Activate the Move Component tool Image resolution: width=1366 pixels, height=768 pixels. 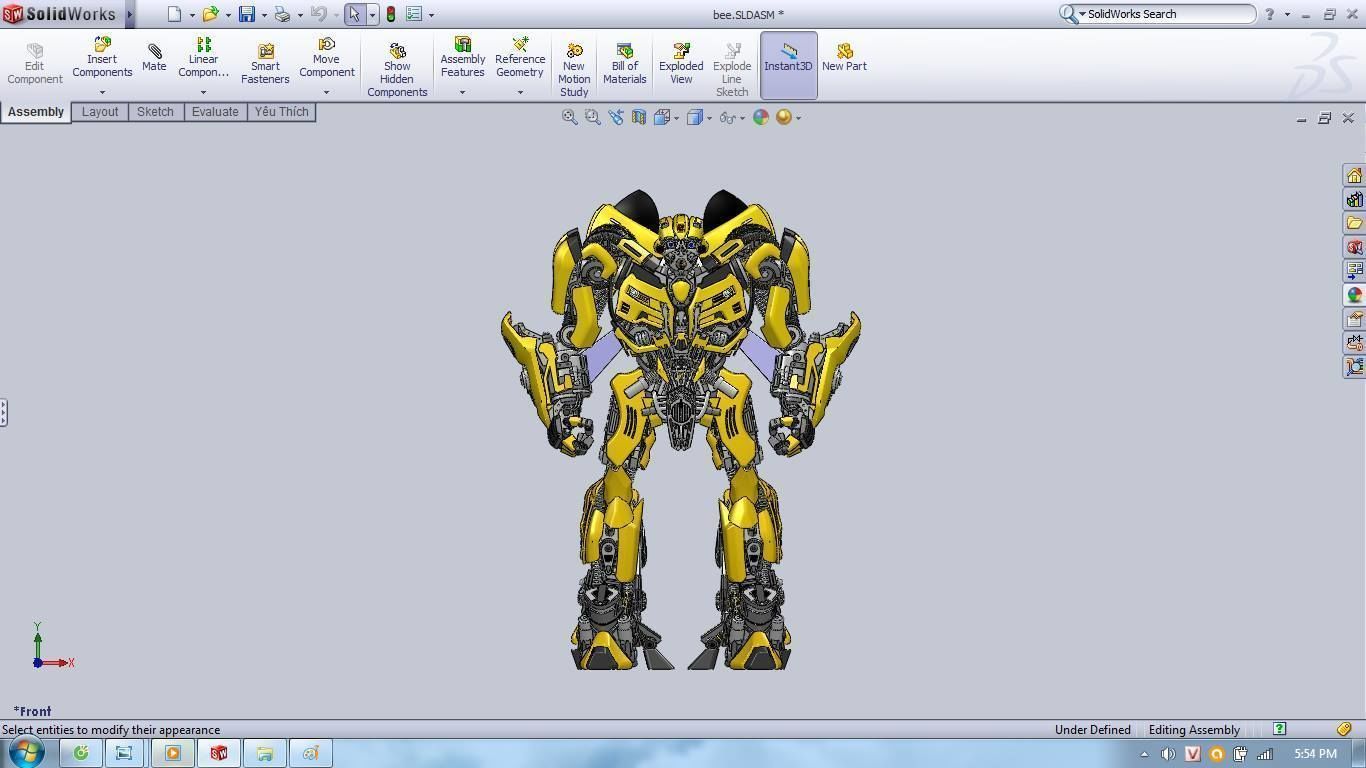tap(326, 58)
